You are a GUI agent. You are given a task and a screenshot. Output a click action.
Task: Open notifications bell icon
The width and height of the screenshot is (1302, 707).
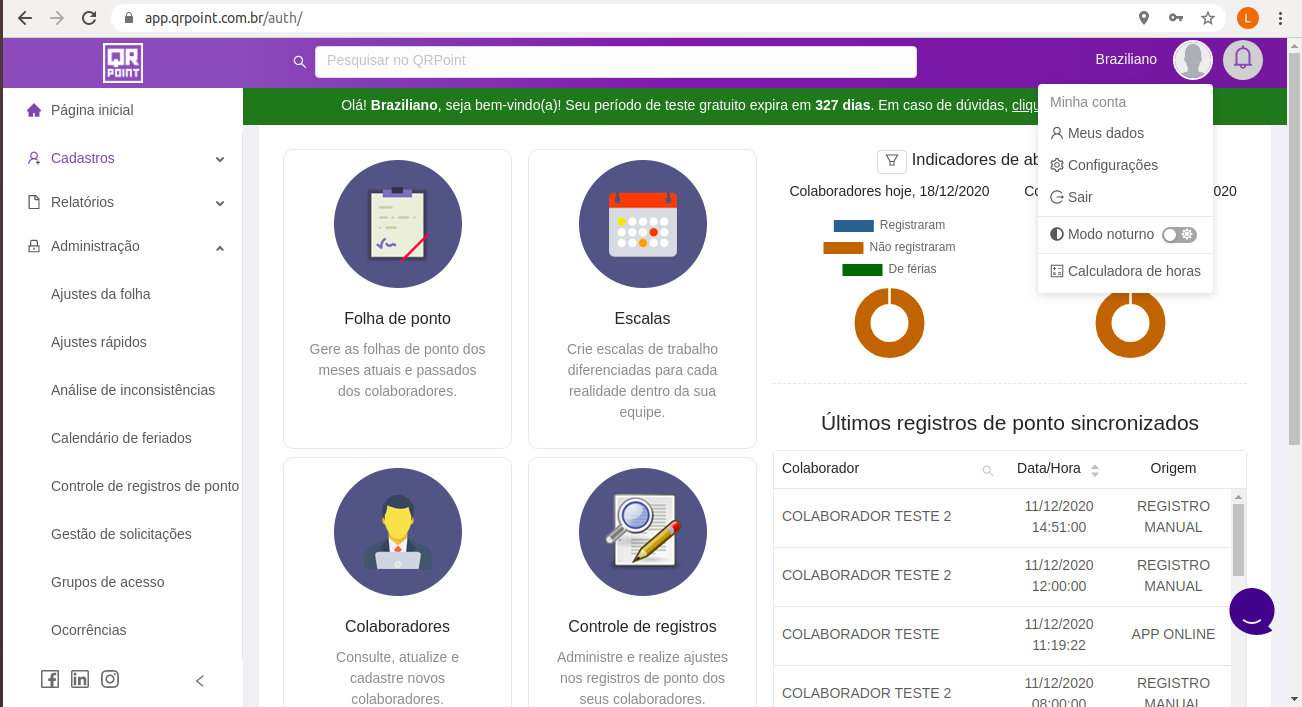(1243, 60)
